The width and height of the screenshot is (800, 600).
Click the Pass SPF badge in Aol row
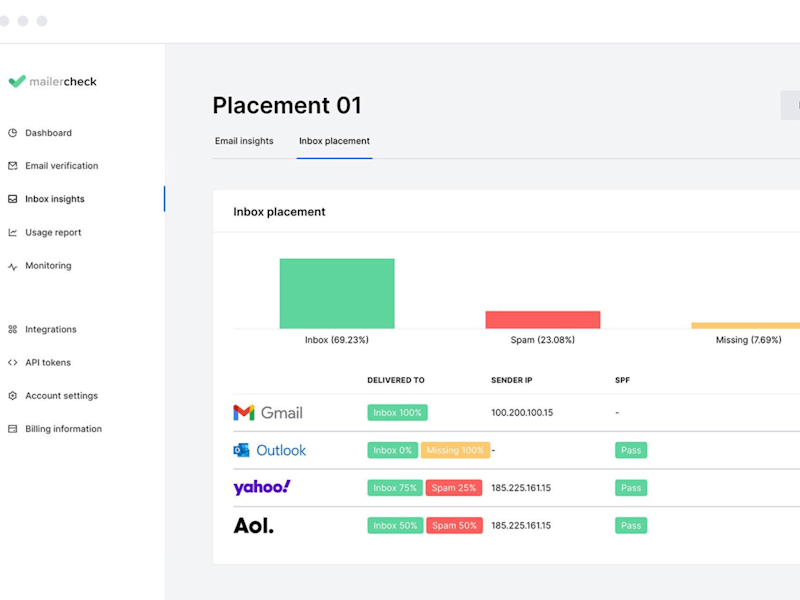pyautogui.click(x=631, y=526)
